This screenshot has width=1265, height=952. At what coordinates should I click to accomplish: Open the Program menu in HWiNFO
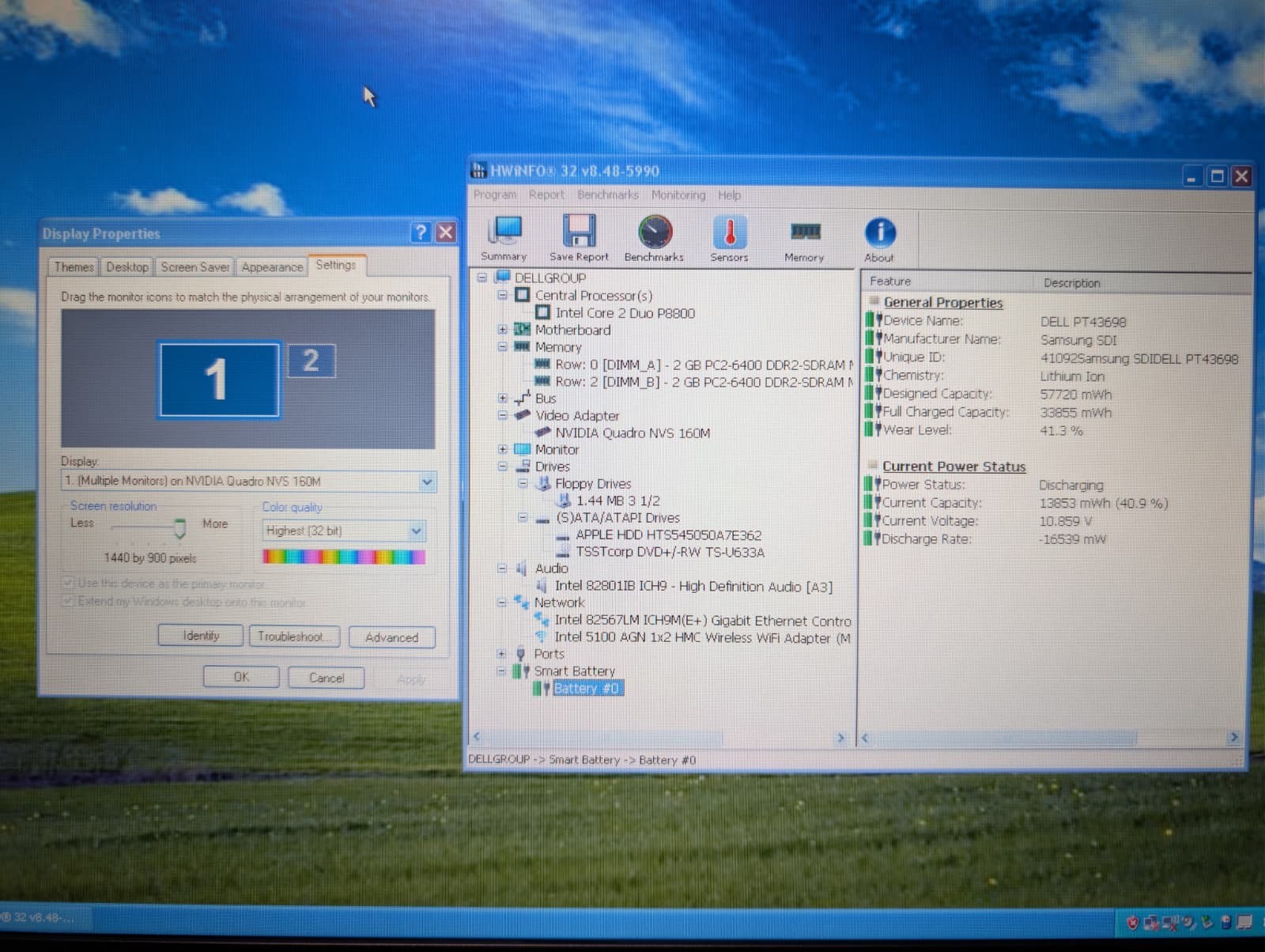click(x=494, y=195)
